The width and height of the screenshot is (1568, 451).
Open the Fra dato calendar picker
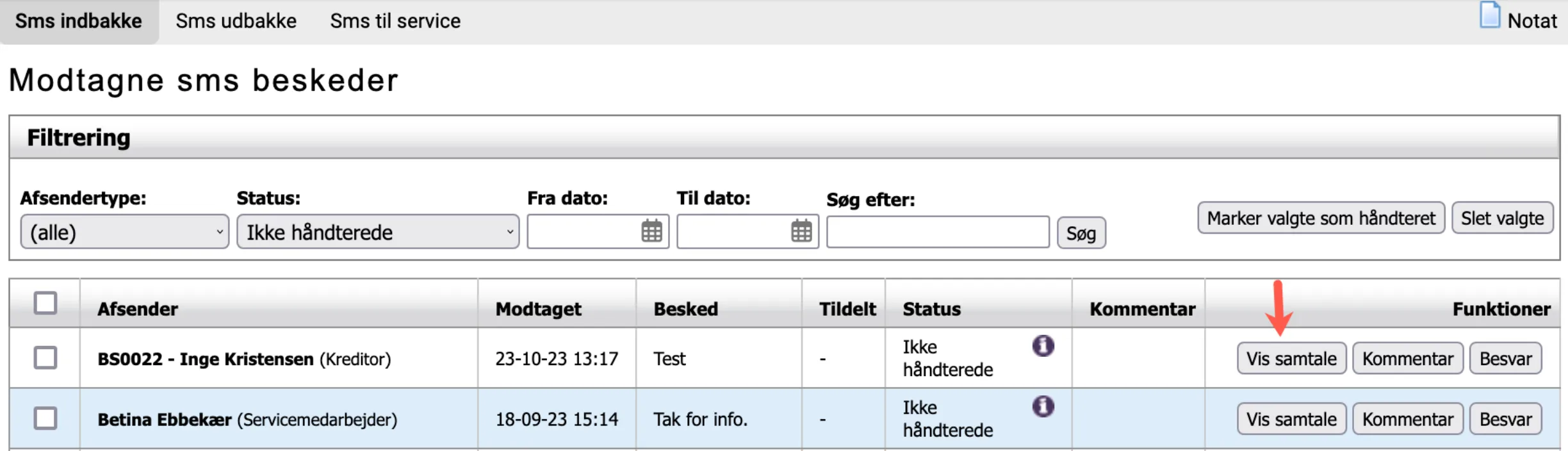(651, 231)
